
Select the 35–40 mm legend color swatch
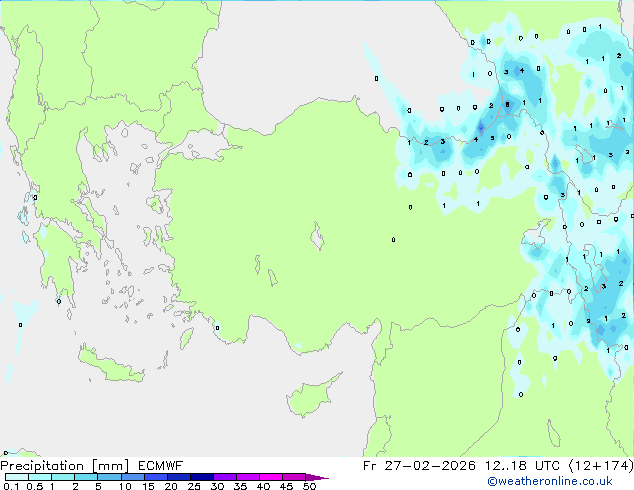(x=248, y=477)
